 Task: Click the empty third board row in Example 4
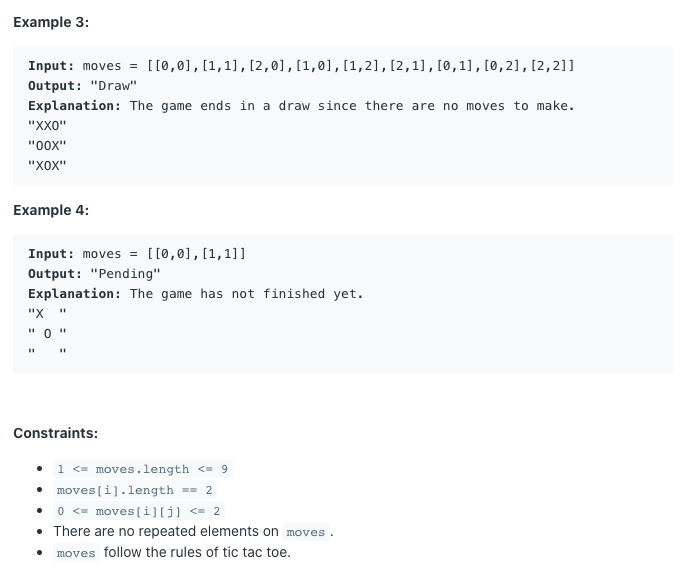[x=47, y=352]
